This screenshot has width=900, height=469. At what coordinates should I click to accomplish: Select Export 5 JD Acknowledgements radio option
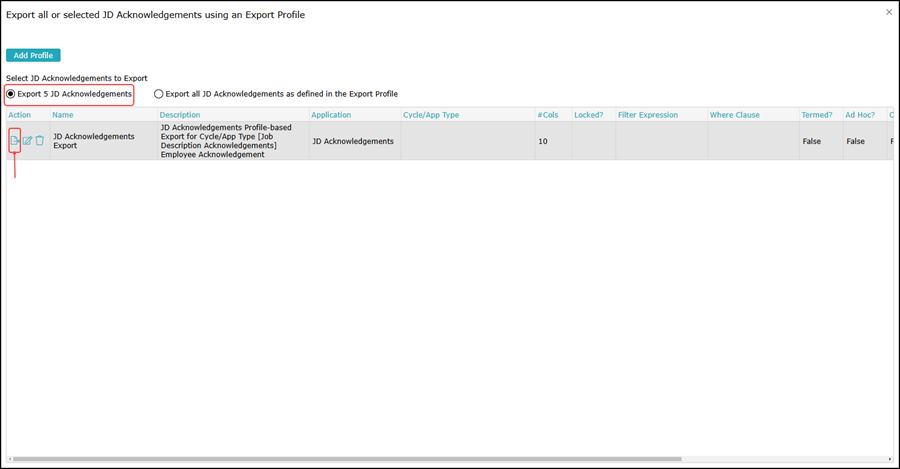11,94
